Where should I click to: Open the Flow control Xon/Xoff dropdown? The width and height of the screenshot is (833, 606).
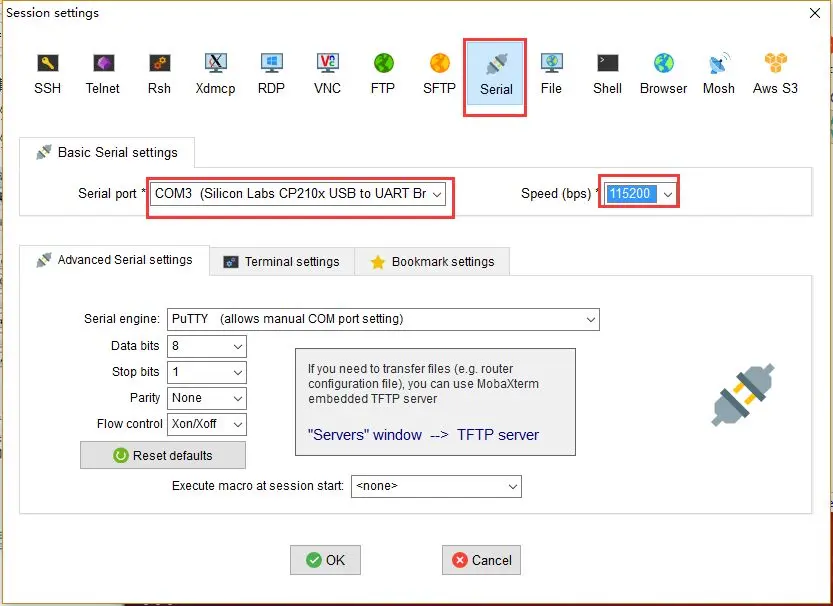point(207,424)
